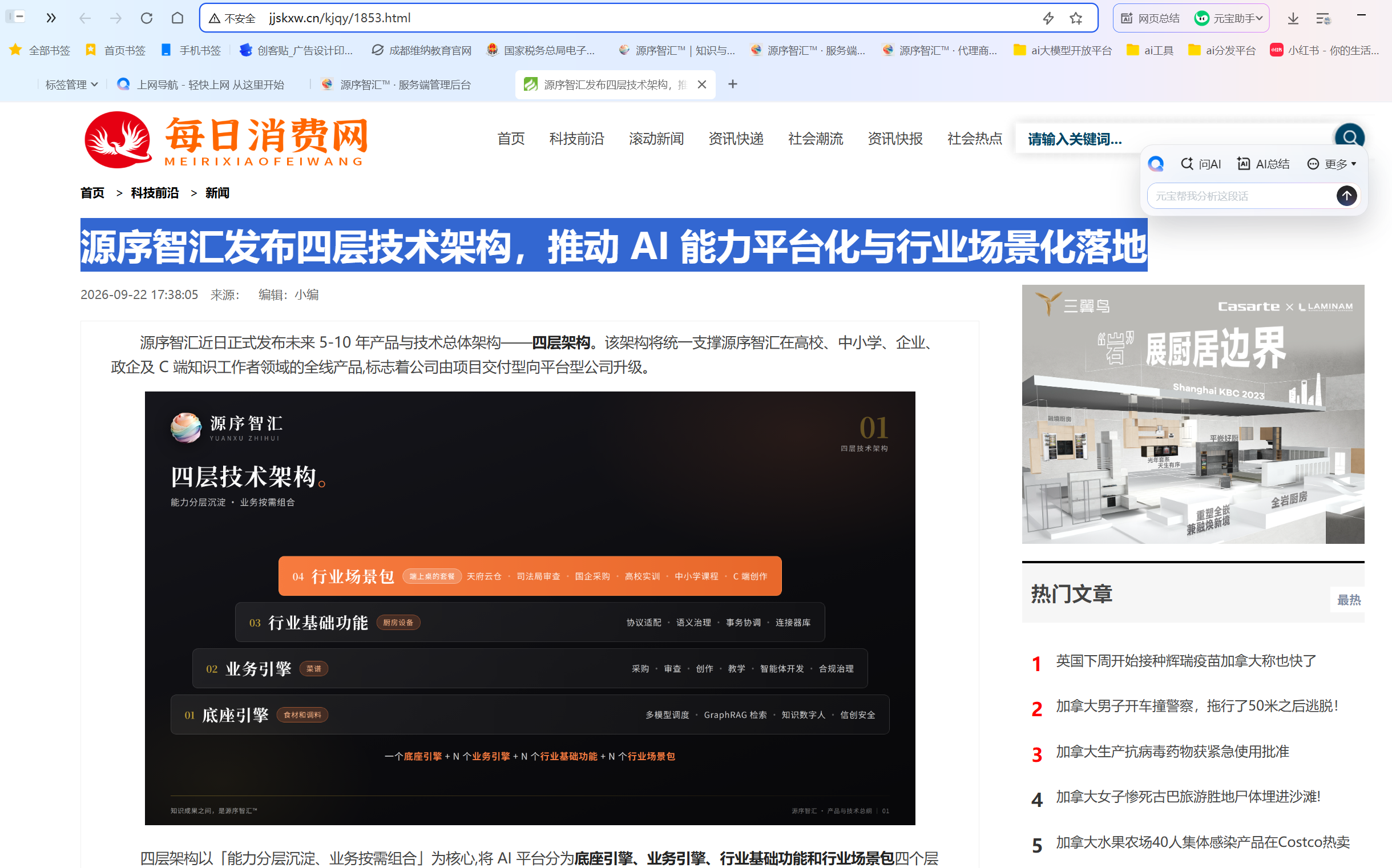
Task: Click the AI总结 button in popup
Action: (1263, 164)
